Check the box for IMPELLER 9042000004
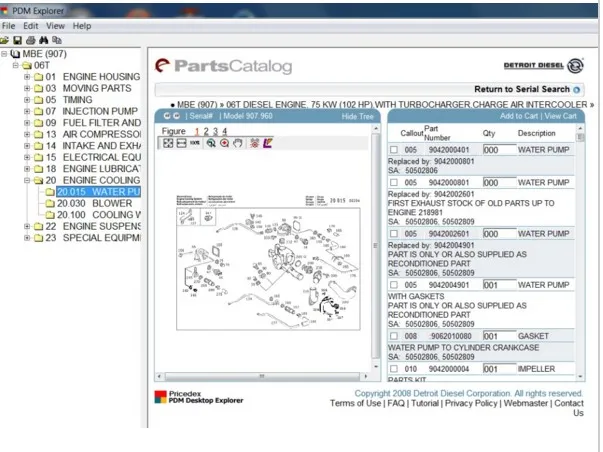The image size is (603, 452). (x=394, y=369)
